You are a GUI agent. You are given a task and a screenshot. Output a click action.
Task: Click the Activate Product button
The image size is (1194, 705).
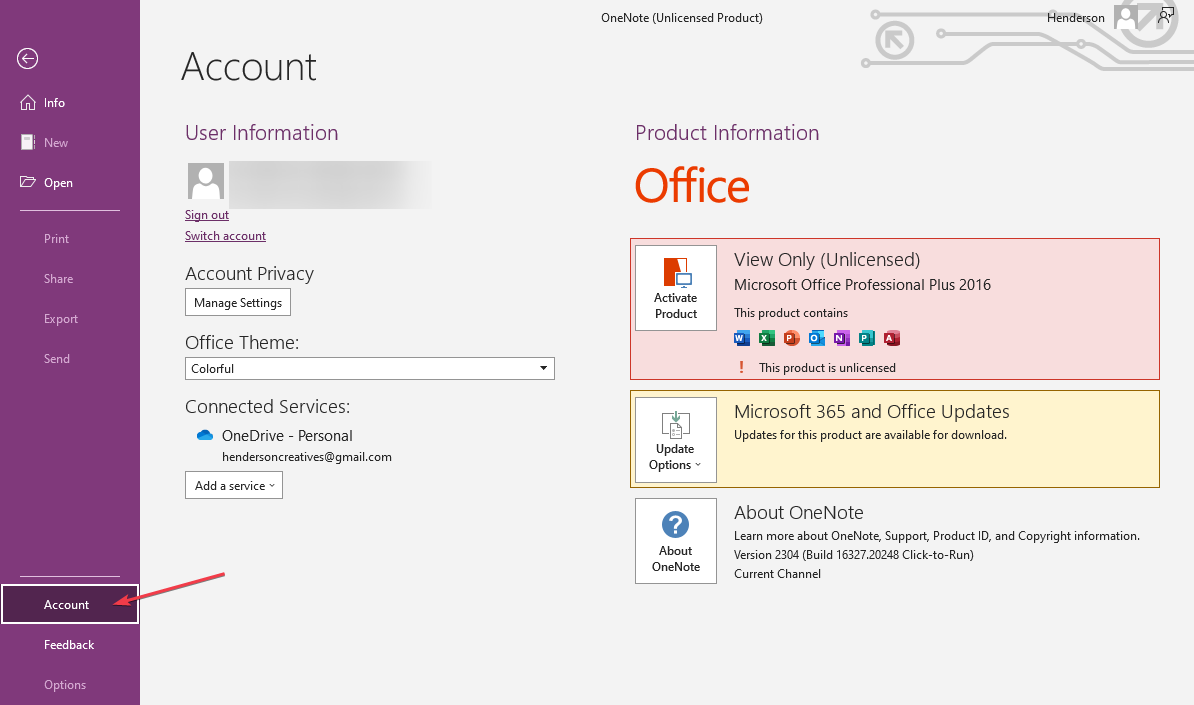point(675,288)
